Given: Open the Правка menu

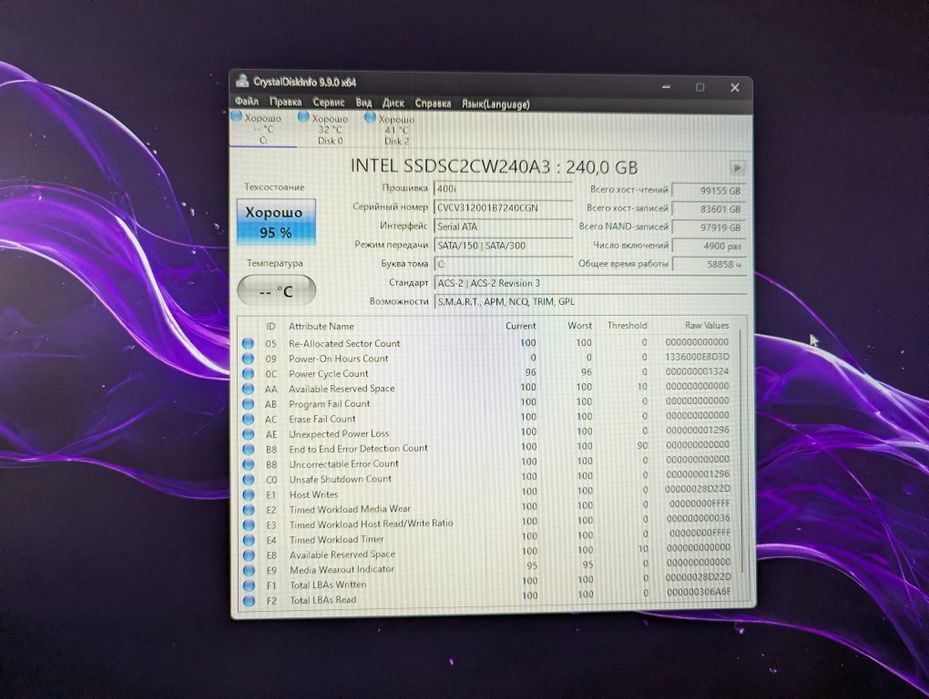Looking at the screenshot, I should (286, 102).
